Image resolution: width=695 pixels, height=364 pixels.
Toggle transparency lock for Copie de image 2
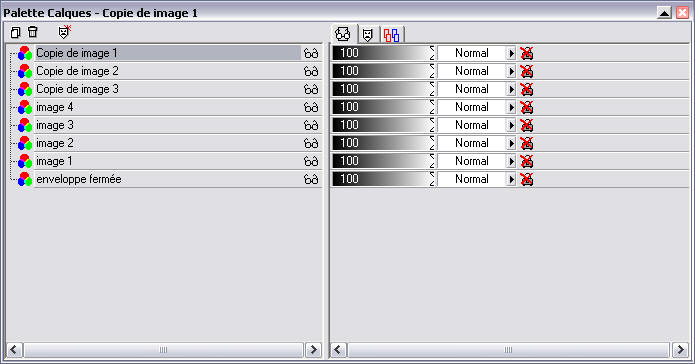pyautogui.click(x=527, y=71)
